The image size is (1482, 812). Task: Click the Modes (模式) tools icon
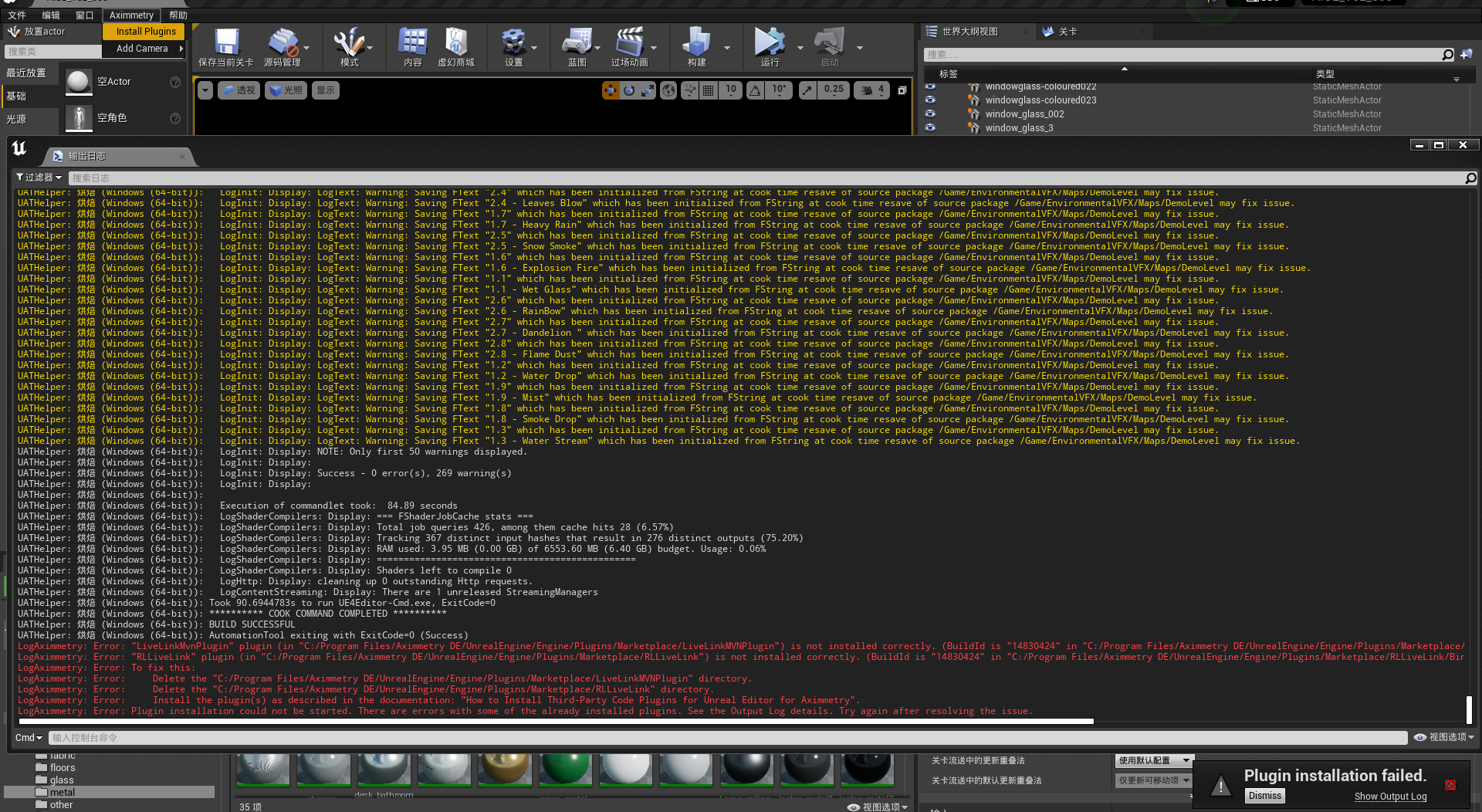(349, 42)
